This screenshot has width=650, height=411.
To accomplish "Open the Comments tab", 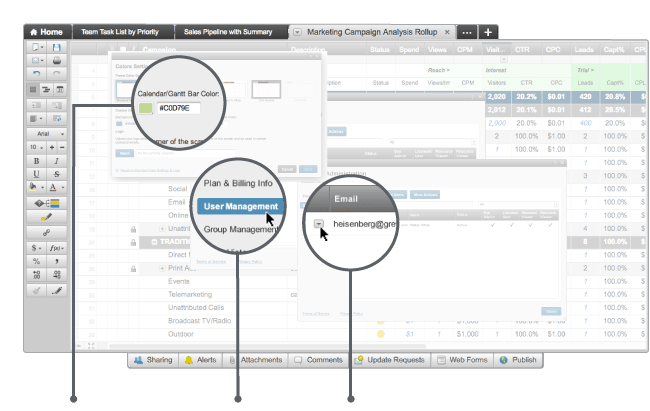I will pyautogui.click(x=319, y=360).
